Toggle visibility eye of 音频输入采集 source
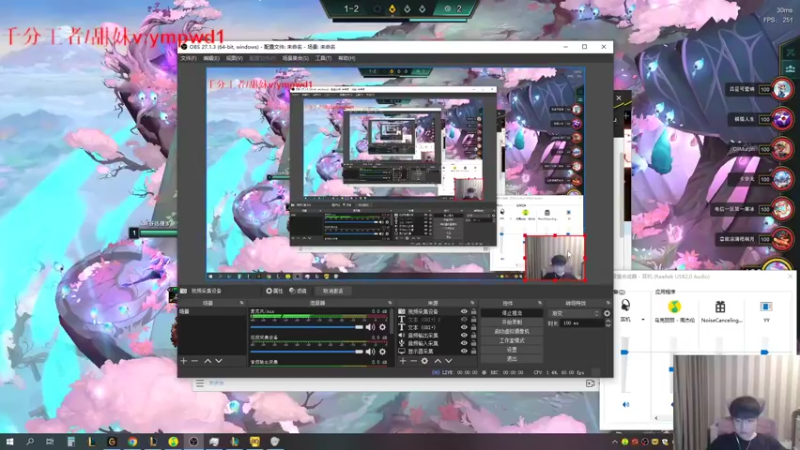The image size is (800, 450). (x=464, y=343)
